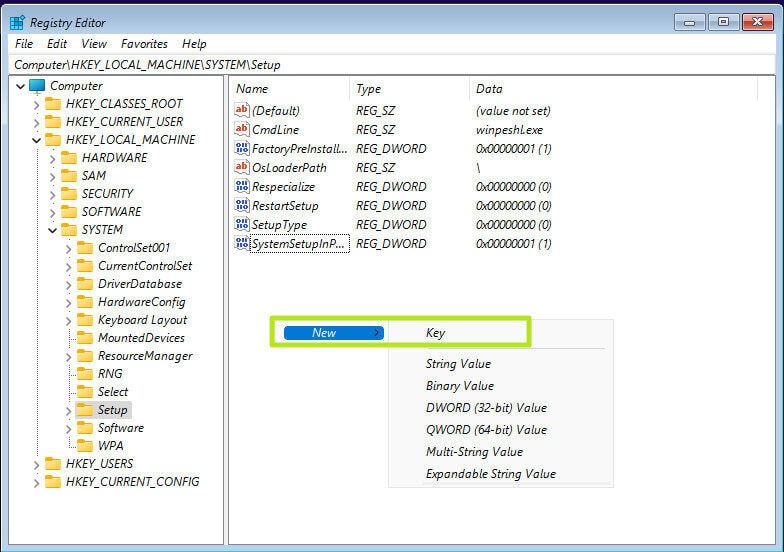This screenshot has height=552, width=784.
Task: Click the Computer icon in tree root
Action: pyautogui.click(x=37, y=86)
